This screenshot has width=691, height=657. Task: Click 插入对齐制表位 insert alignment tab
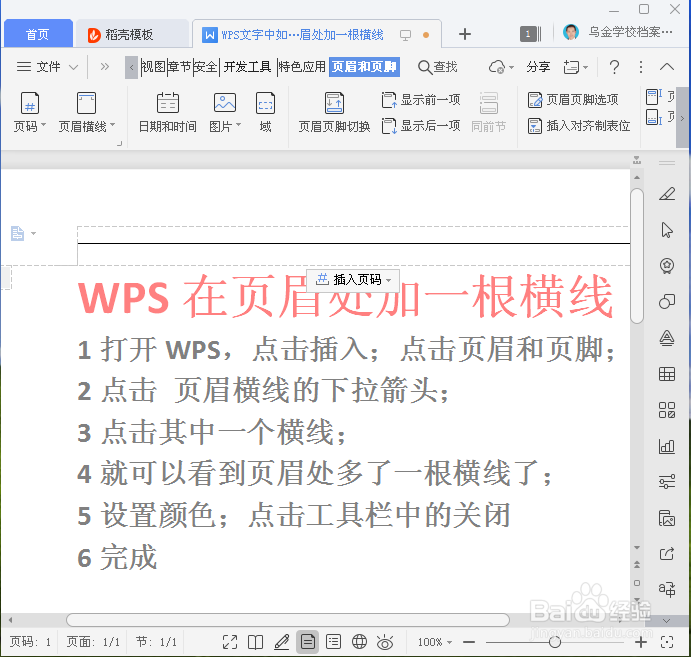579,126
